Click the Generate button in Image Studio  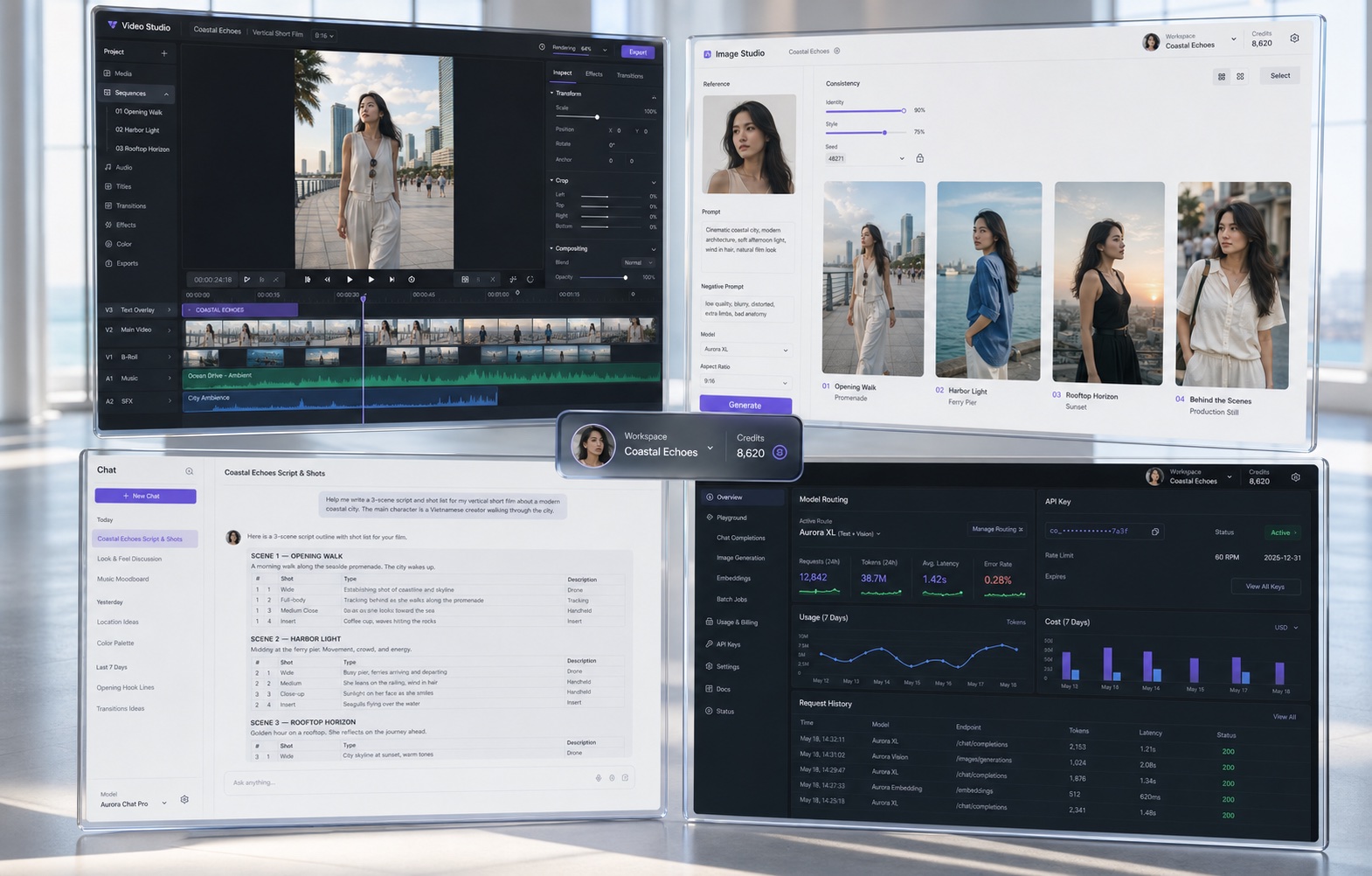click(745, 405)
